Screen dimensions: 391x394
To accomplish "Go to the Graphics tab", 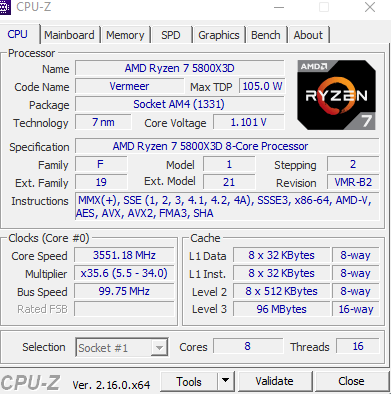I will pos(219,35).
